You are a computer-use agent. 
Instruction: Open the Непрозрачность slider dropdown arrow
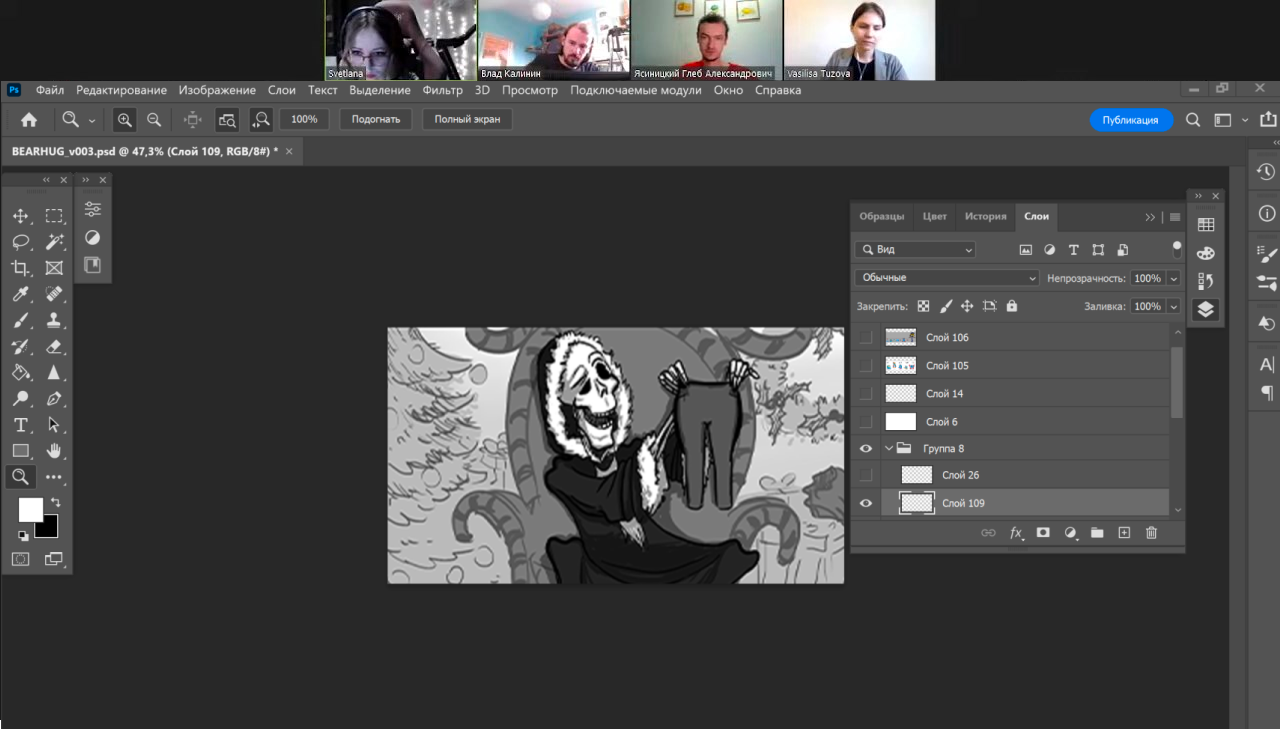tap(1173, 278)
